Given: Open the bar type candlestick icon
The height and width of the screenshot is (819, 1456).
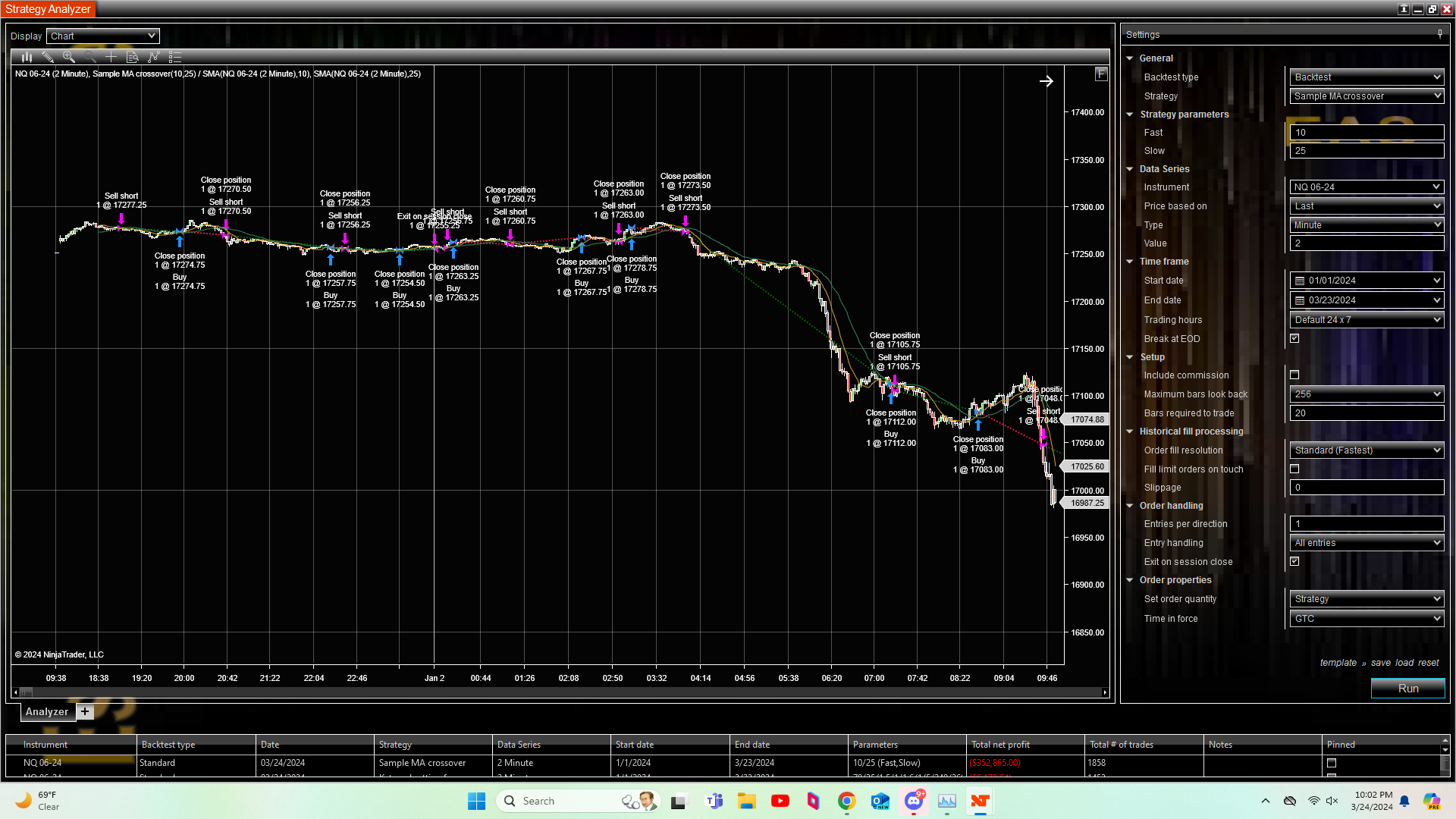Looking at the screenshot, I should 27,57.
